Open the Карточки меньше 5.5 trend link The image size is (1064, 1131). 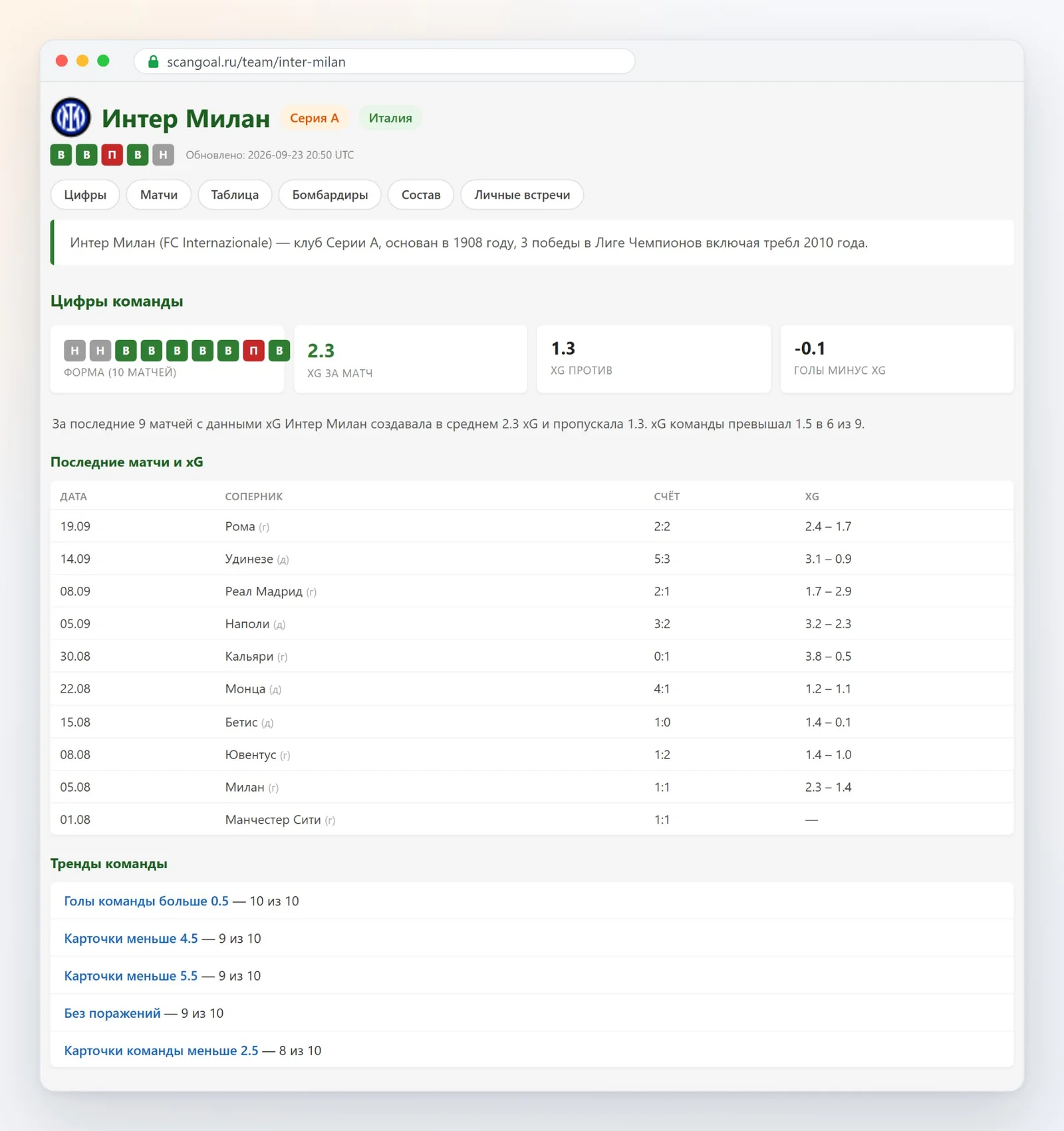(x=131, y=975)
